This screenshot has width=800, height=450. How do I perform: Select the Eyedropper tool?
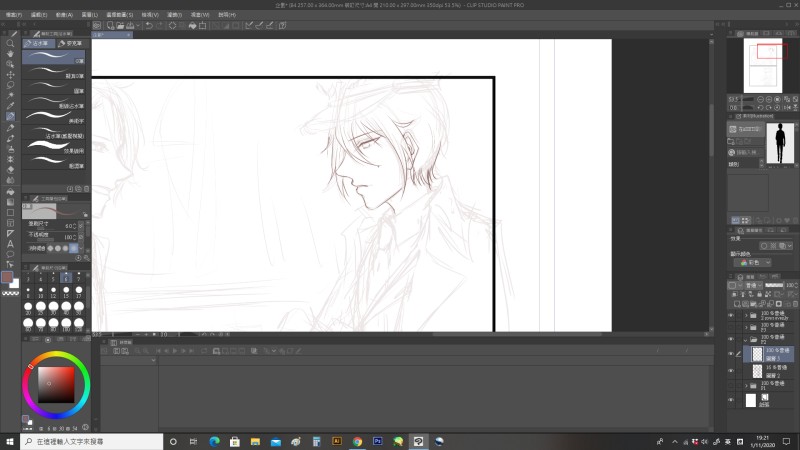(x=10, y=106)
